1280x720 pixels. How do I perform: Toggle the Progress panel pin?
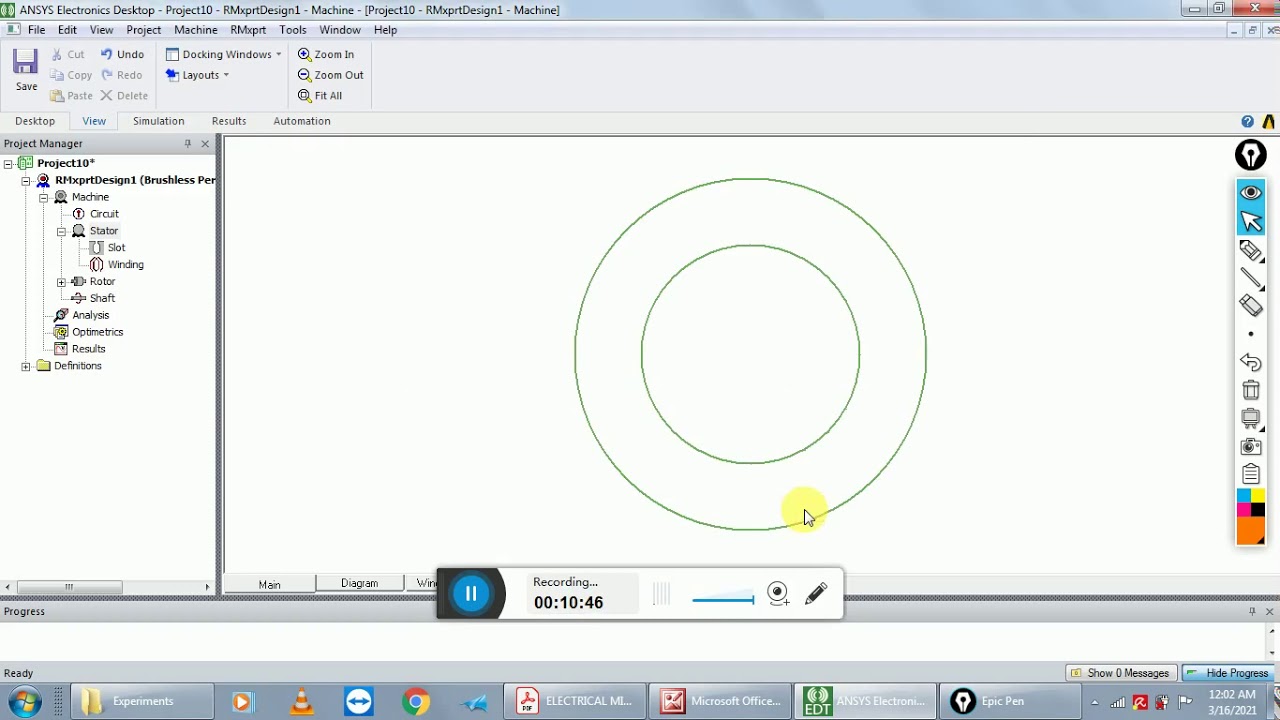coord(1252,611)
